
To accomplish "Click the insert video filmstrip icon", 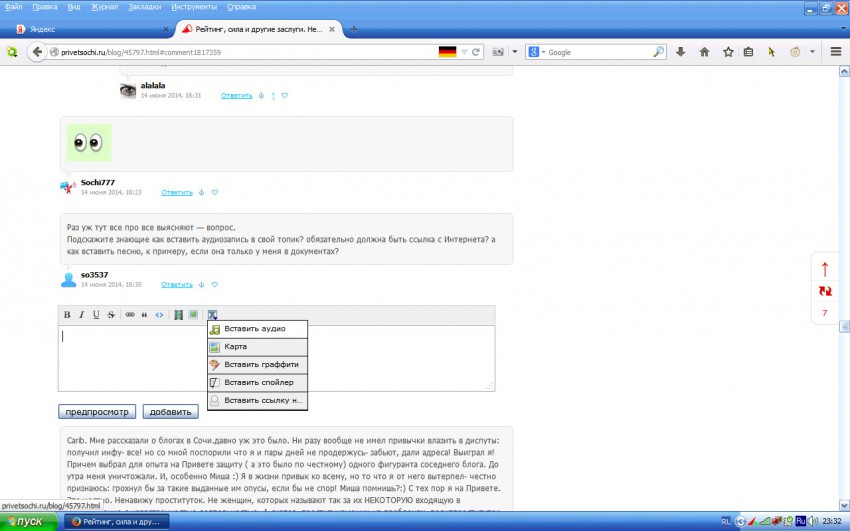I will tap(179, 315).
